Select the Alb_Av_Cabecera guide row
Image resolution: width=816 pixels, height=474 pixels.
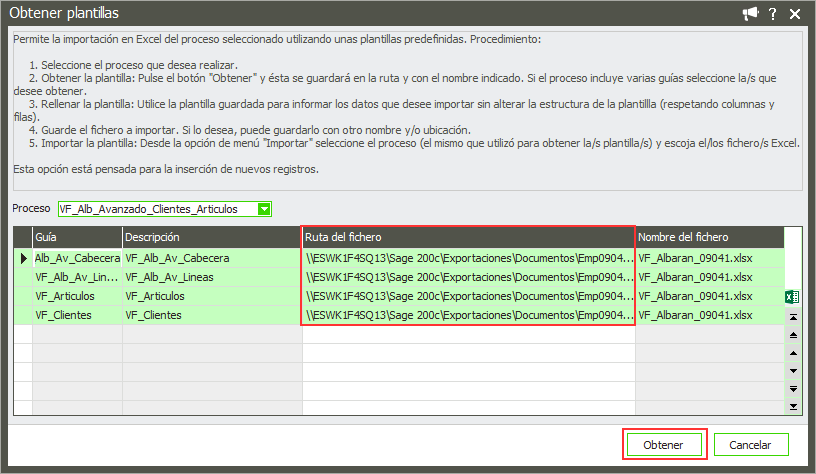pyautogui.click(x=77, y=258)
